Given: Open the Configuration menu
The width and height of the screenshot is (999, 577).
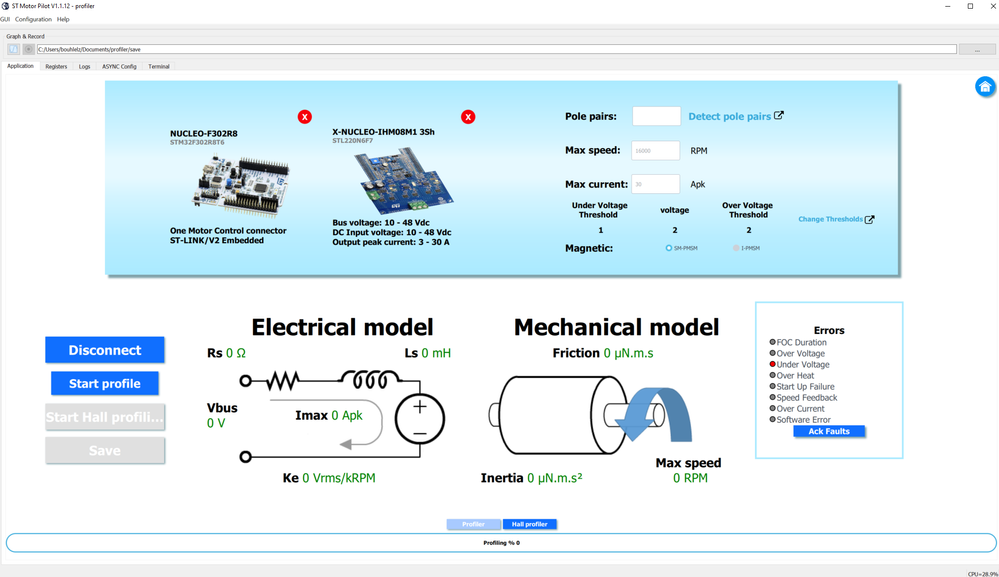Looking at the screenshot, I should tap(33, 19).
